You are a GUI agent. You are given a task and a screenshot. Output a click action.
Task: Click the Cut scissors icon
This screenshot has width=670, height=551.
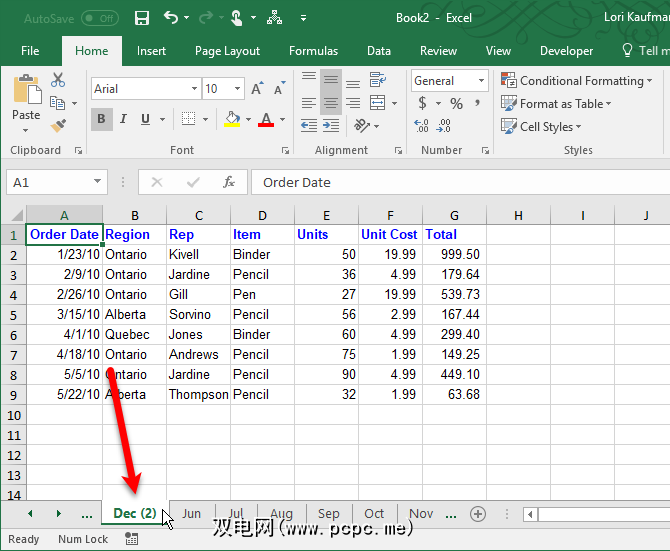point(58,81)
